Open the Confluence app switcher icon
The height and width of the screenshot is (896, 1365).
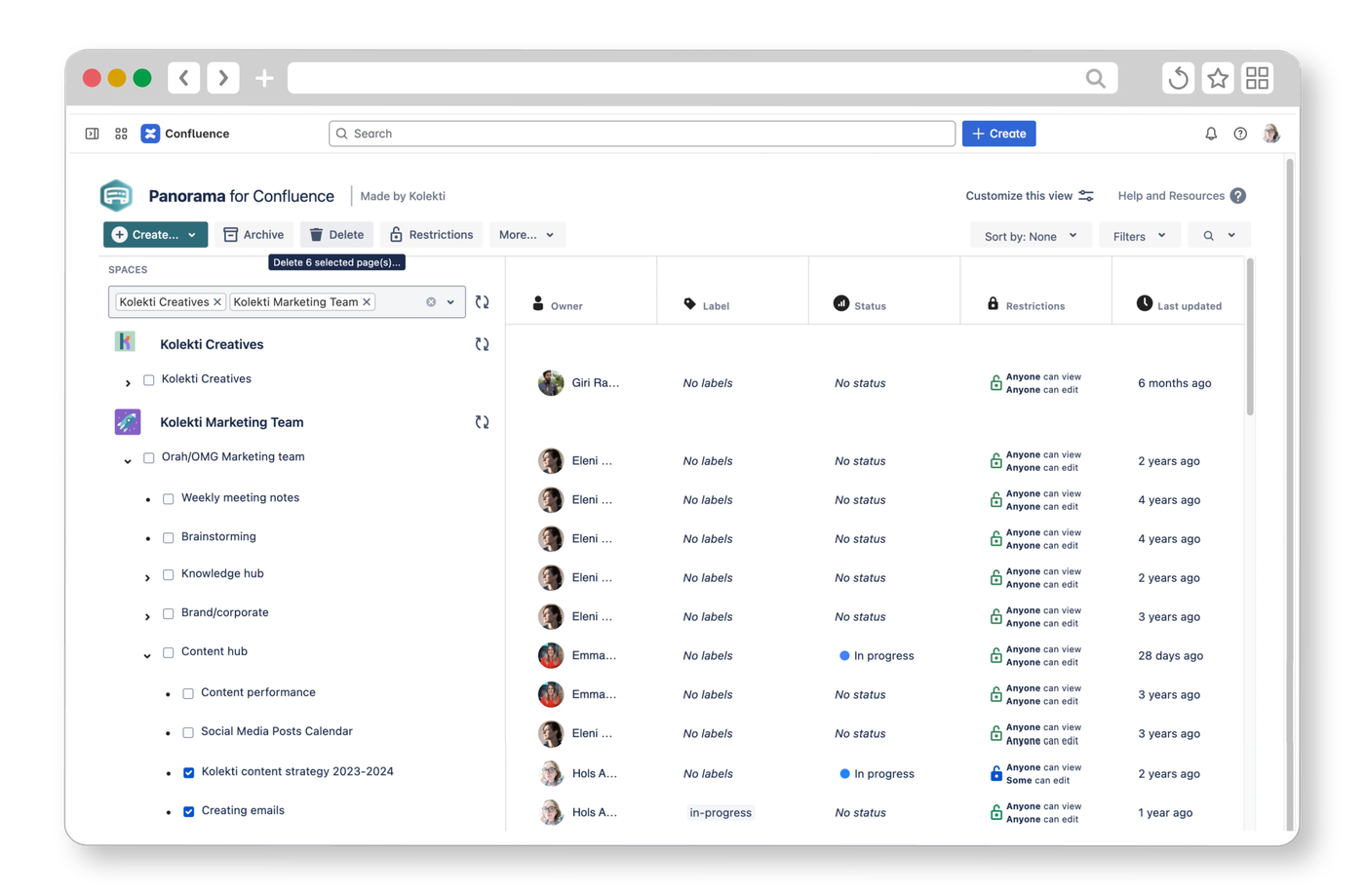click(121, 134)
